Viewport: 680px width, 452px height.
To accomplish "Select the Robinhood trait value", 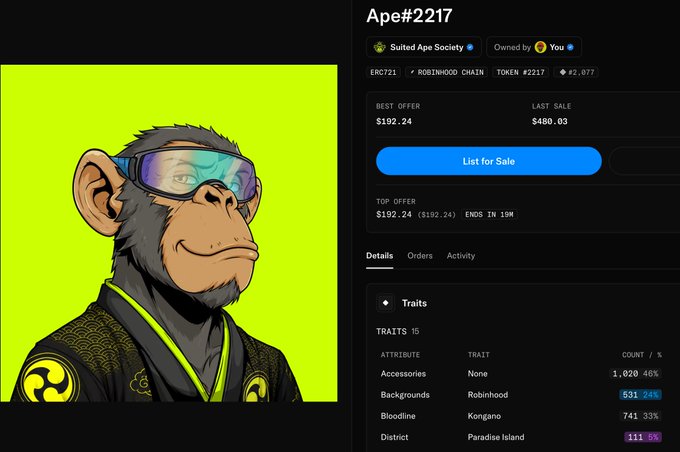I will pyautogui.click(x=488, y=395).
